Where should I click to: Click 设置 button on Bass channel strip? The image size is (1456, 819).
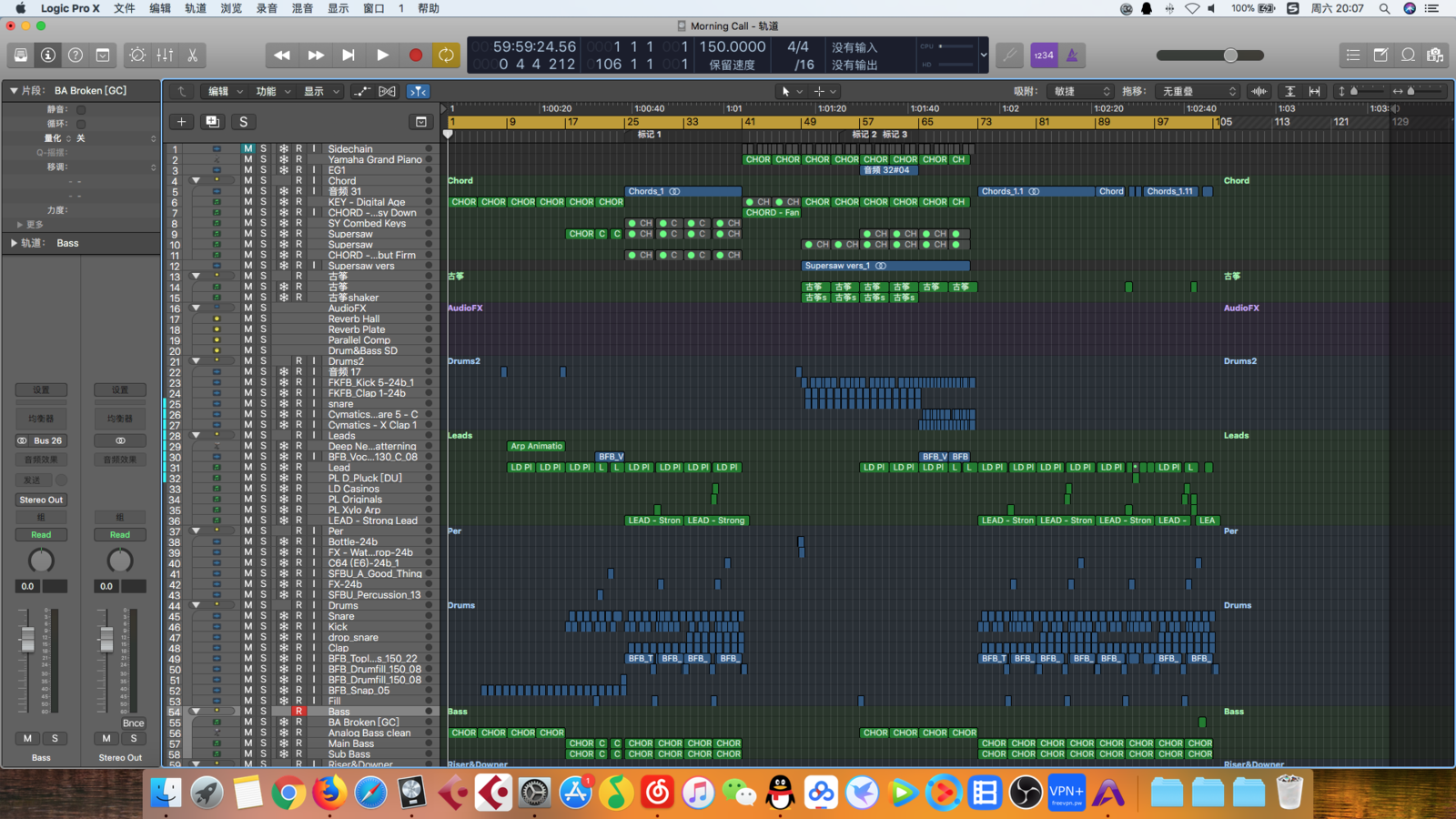pyautogui.click(x=41, y=389)
